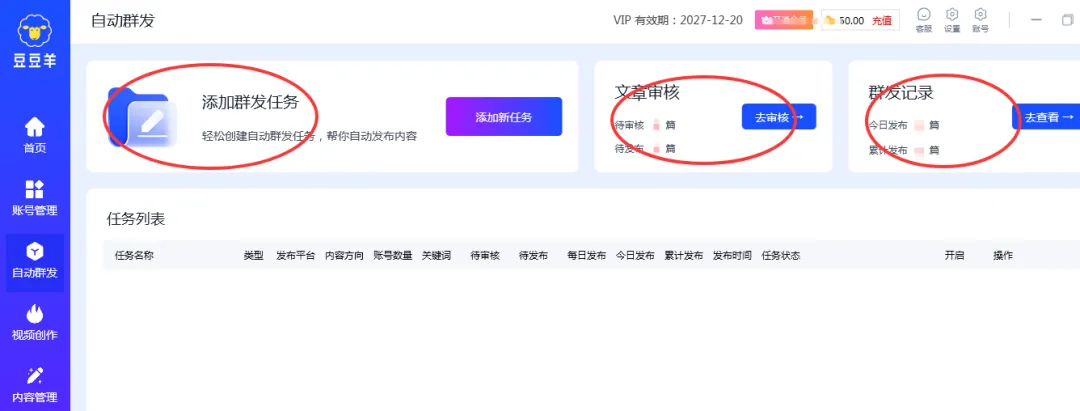The image size is (1080, 411).
Task: Click the 任务列表 heading
Action: [x=136, y=220]
